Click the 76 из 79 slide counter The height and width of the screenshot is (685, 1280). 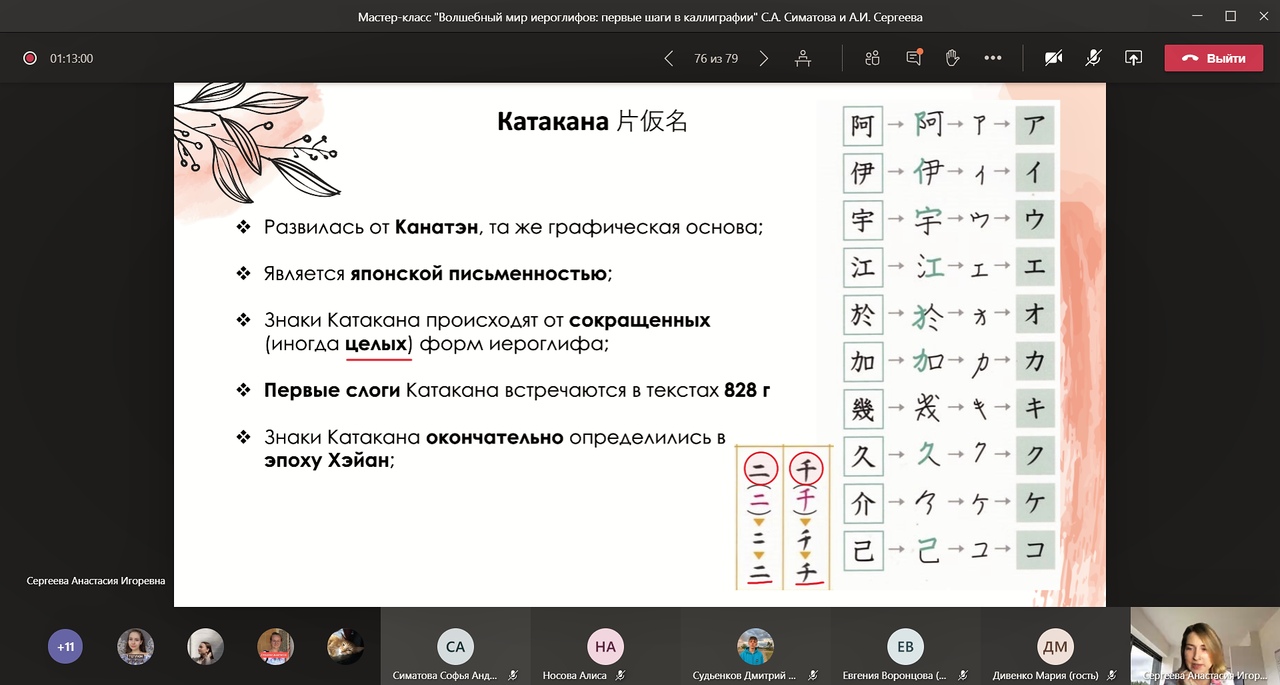tap(716, 58)
